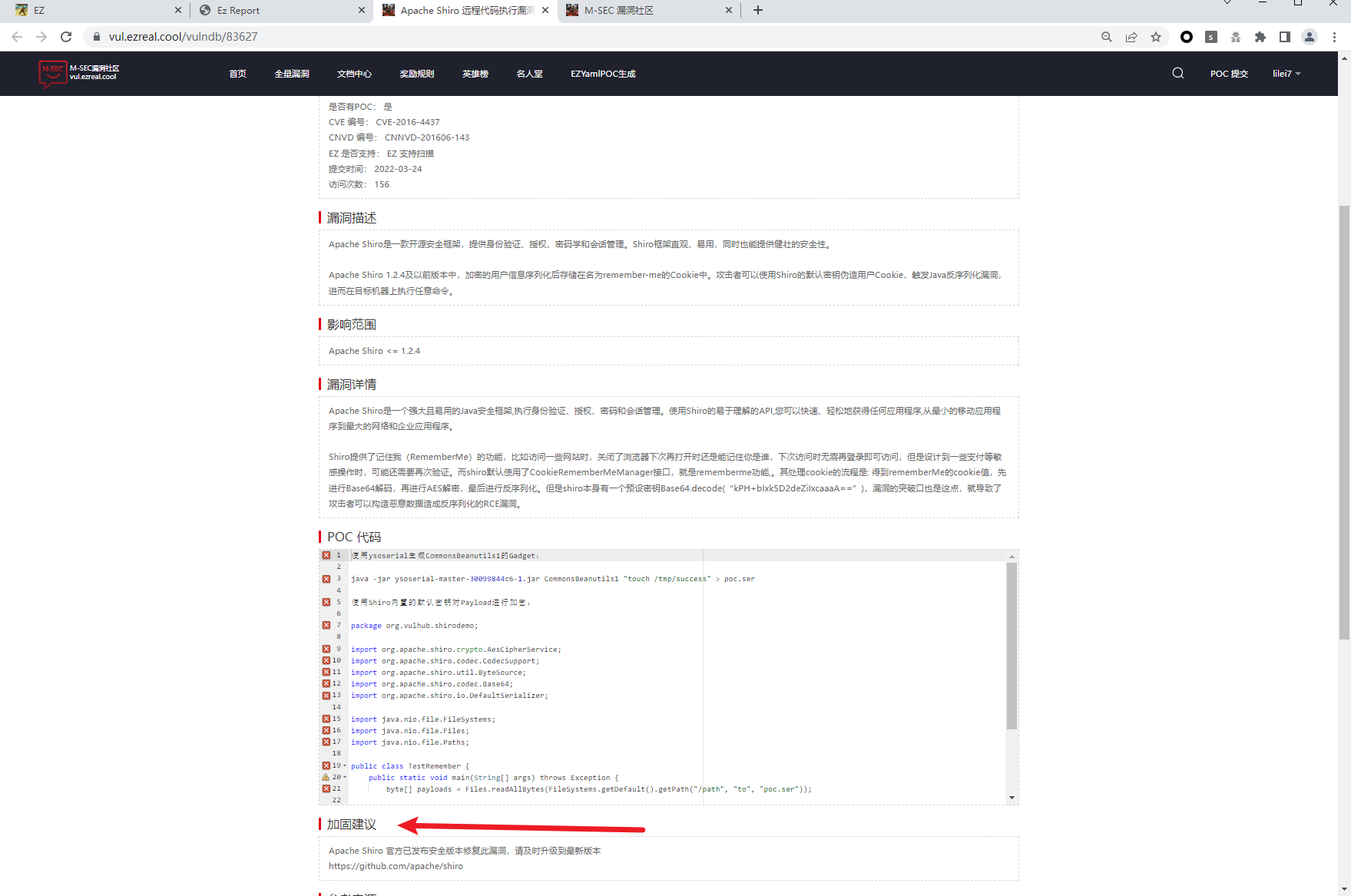Switch to the EZ tab
1351x896 pixels.
[96, 10]
